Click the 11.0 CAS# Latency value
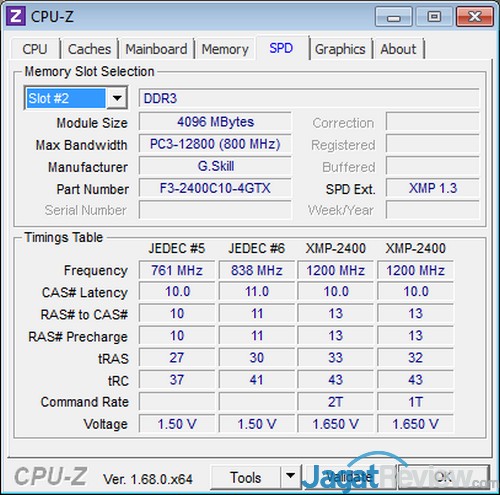The image size is (500, 495). (x=257, y=292)
